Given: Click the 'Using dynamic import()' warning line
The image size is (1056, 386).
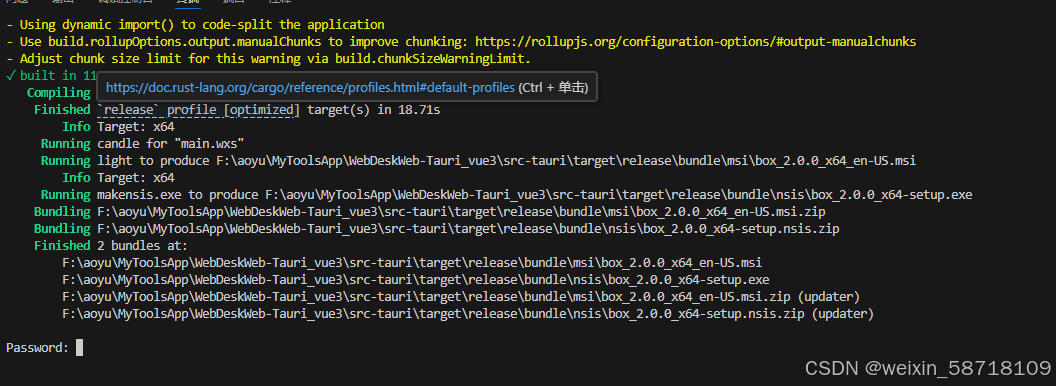Looking at the screenshot, I should (x=195, y=25).
